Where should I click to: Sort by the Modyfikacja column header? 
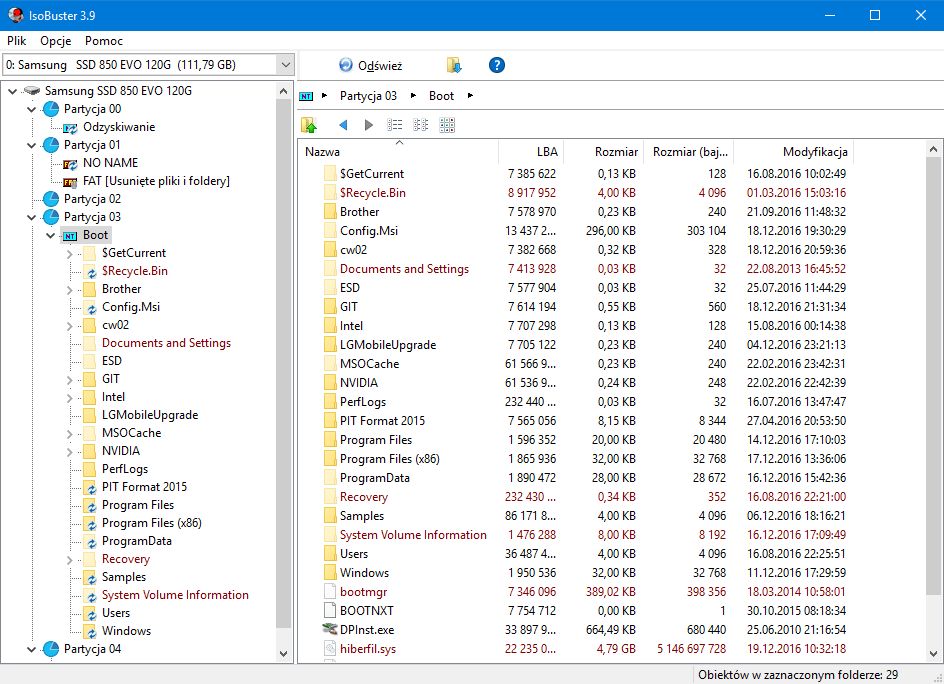pyautogui.click(x=815, y=152)
